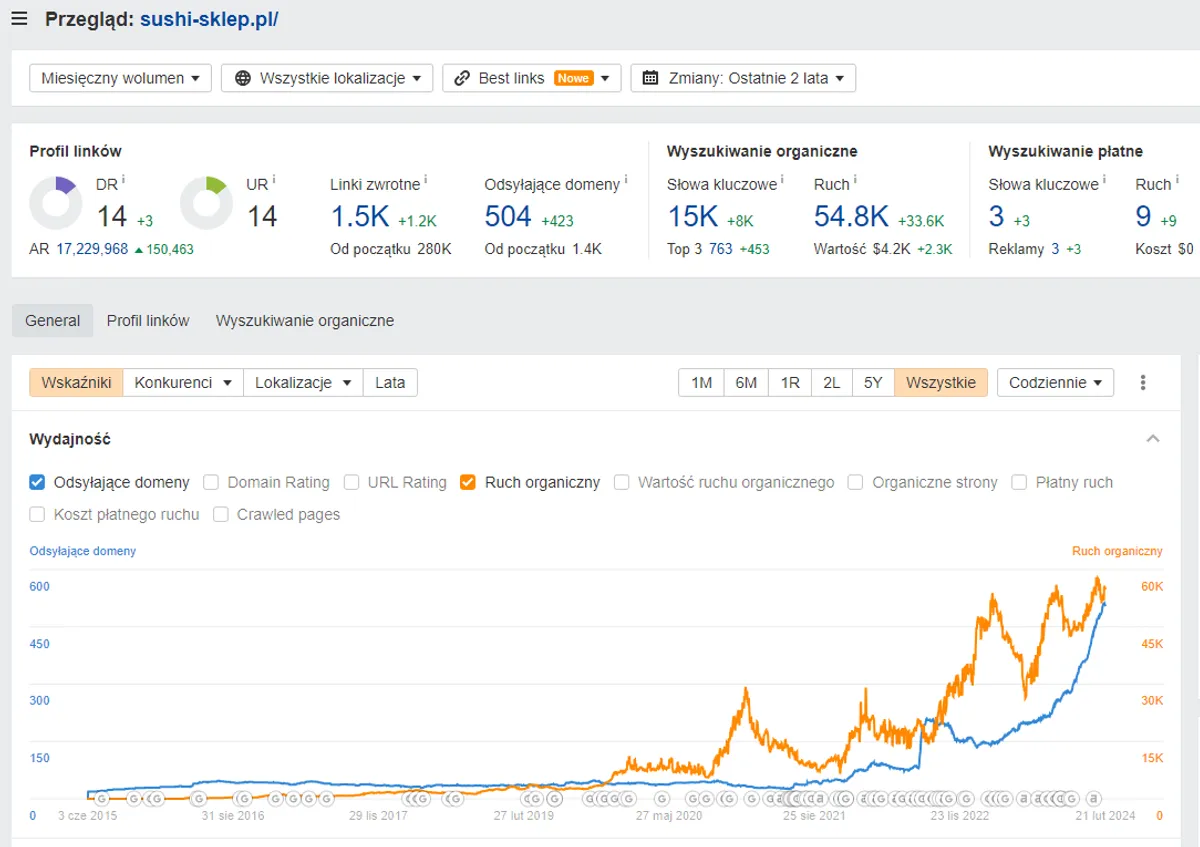Set chart range to 1R
This screenshot has height=847, width=1200.
pos(790,382)
